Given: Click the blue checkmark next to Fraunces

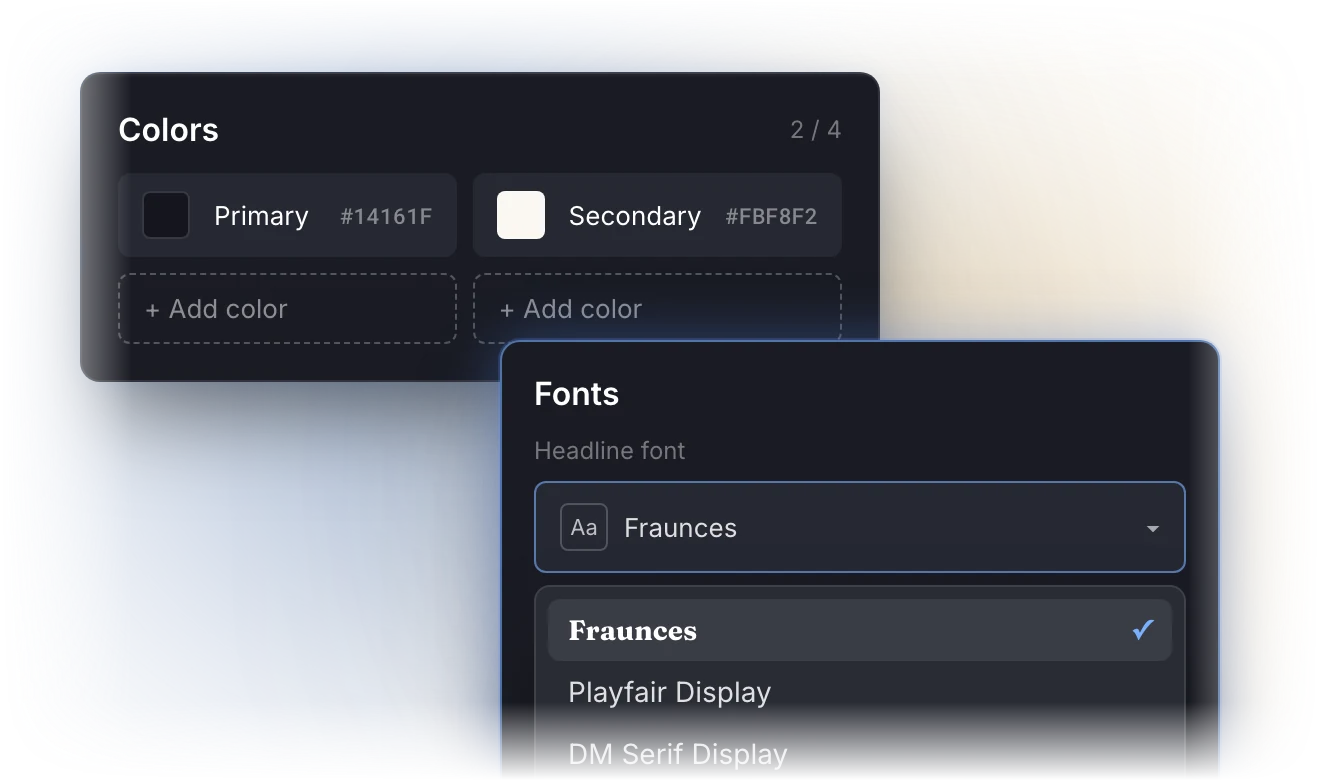Looking at the screenshot, I should 1143,630.
